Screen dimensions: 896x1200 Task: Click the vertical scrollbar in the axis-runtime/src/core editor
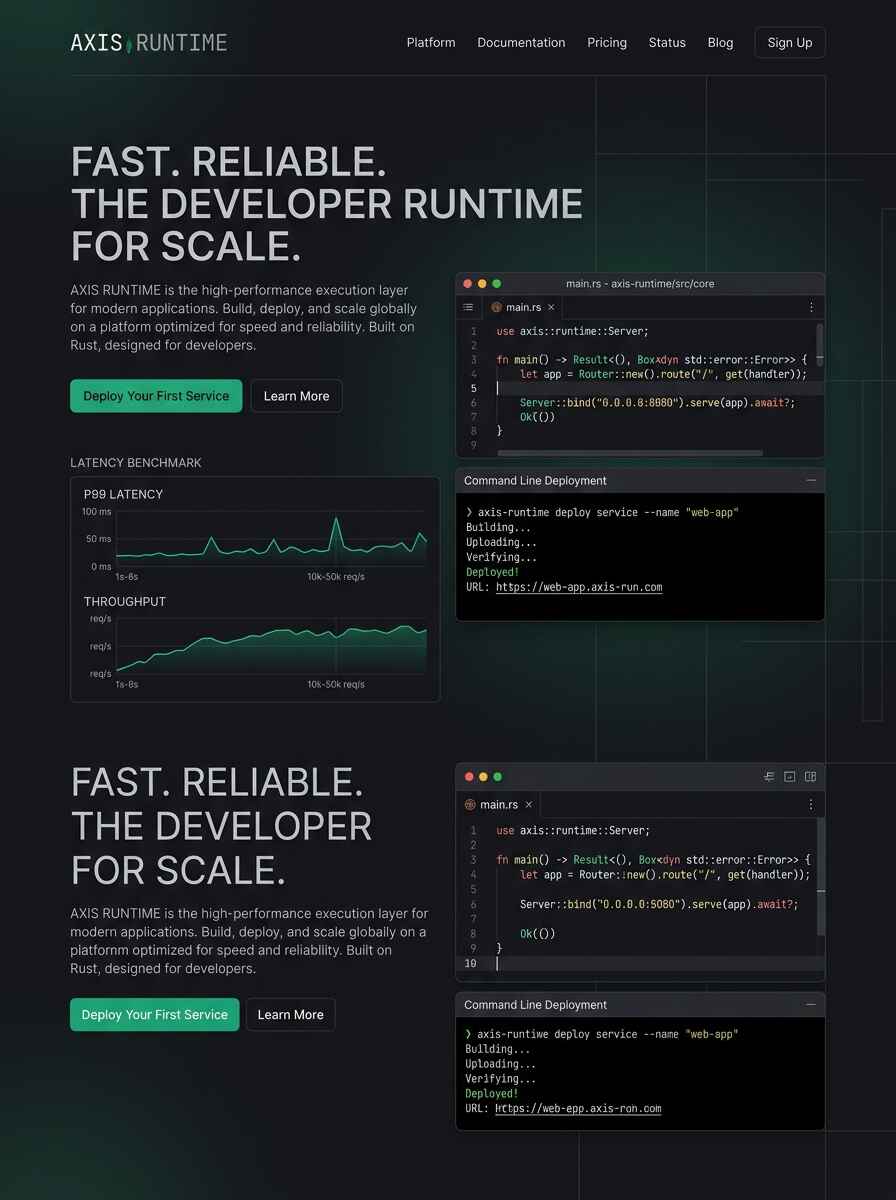click(x=820, y=343)
